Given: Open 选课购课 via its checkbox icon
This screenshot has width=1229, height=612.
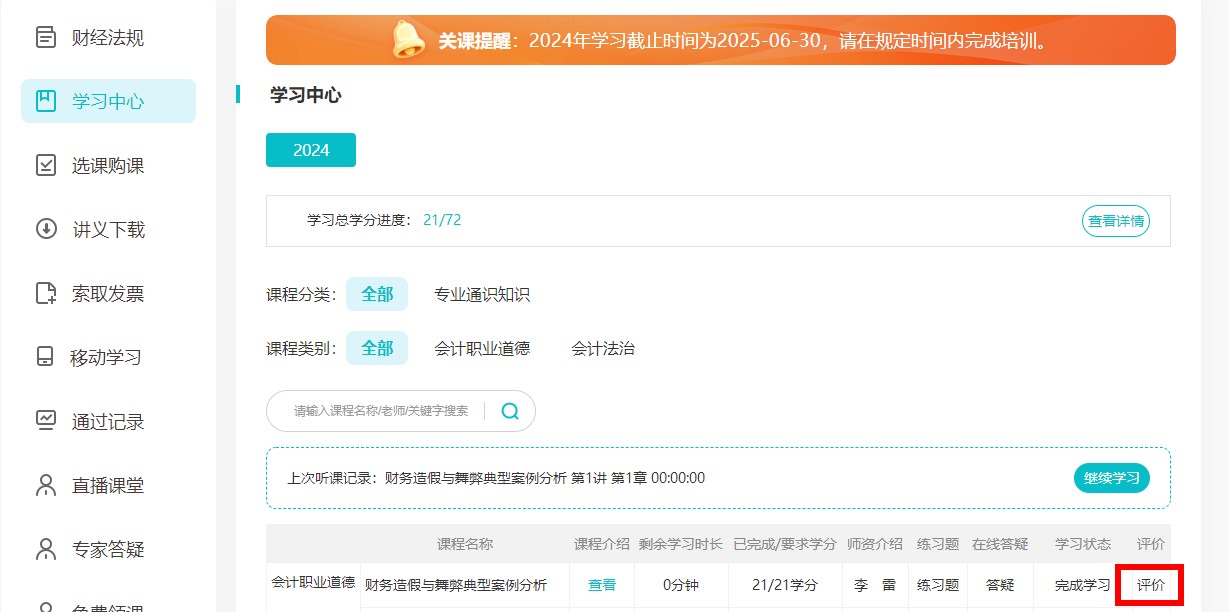Looking at the screenshot, I should point(46,165).
